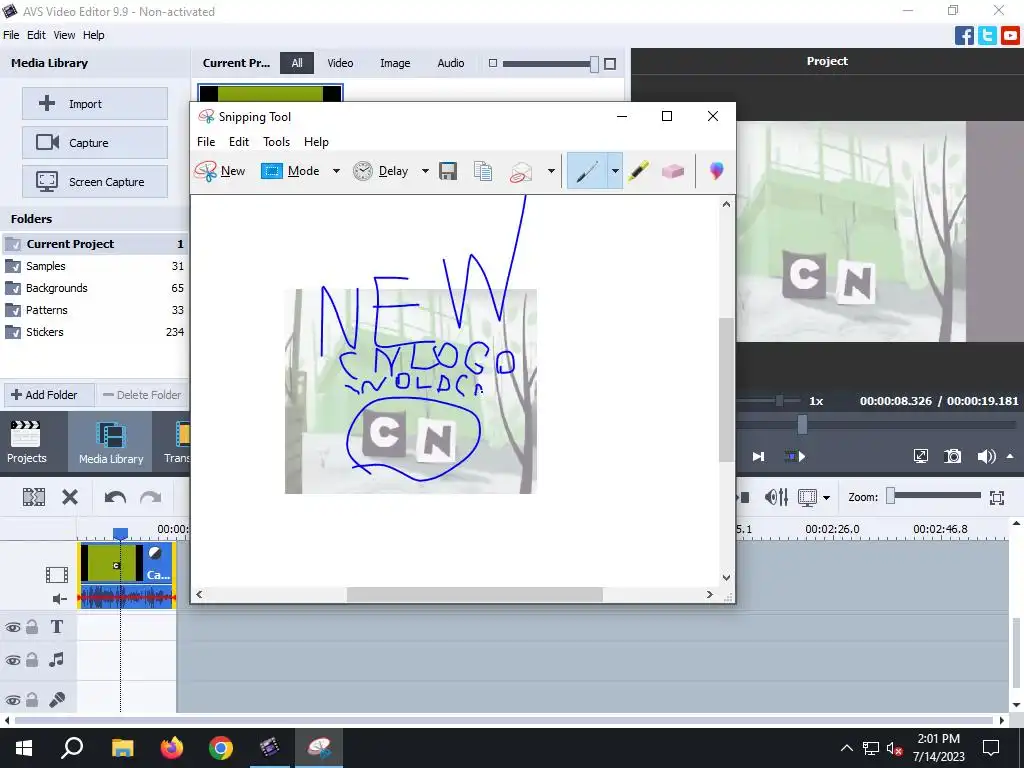Open the AVS Video Editor View menu
The image size is (1024, 768).
click(64, 35)
